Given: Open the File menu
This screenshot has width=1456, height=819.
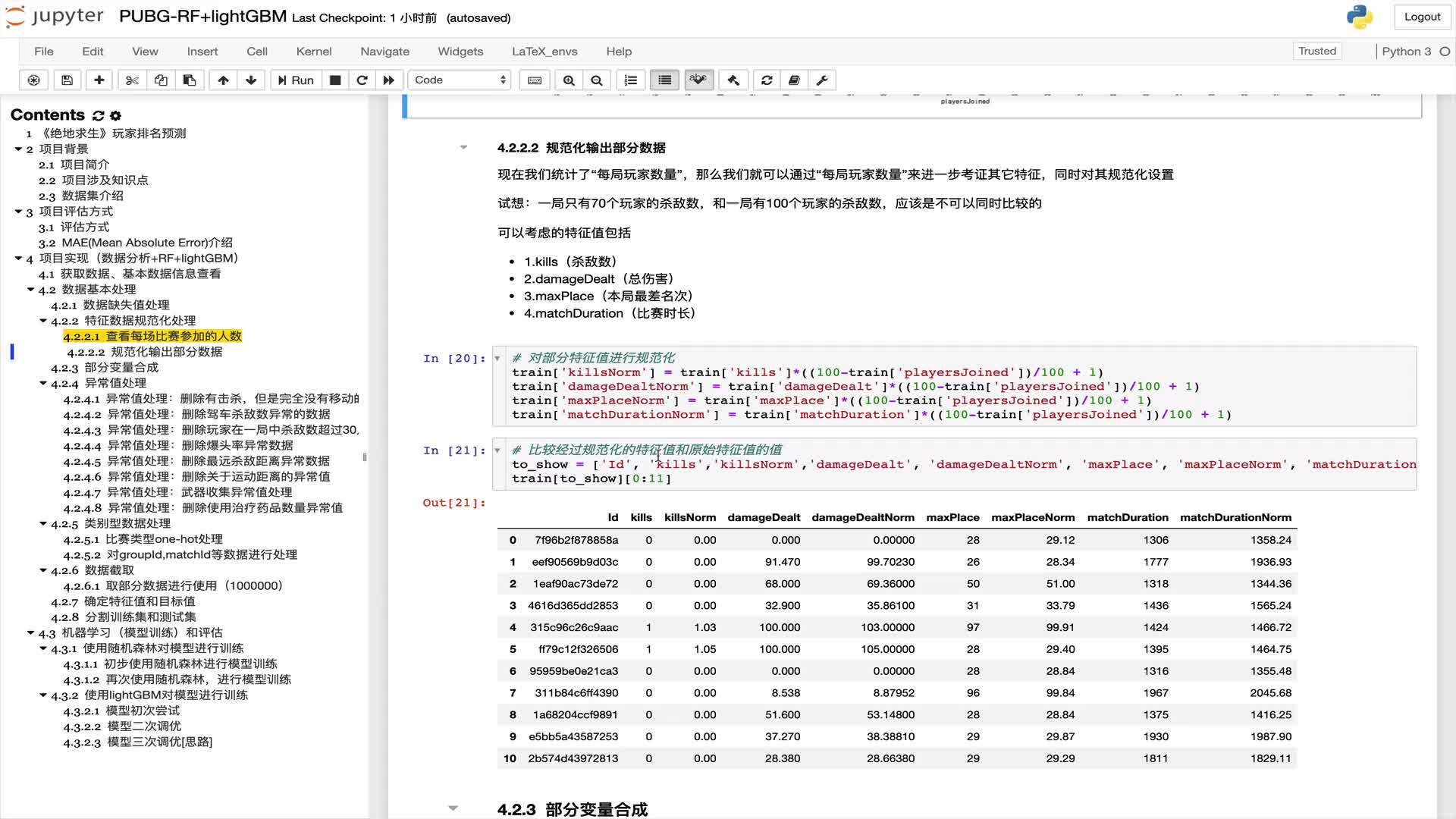Looking at the screenshot, I should (x=44, y=52).
